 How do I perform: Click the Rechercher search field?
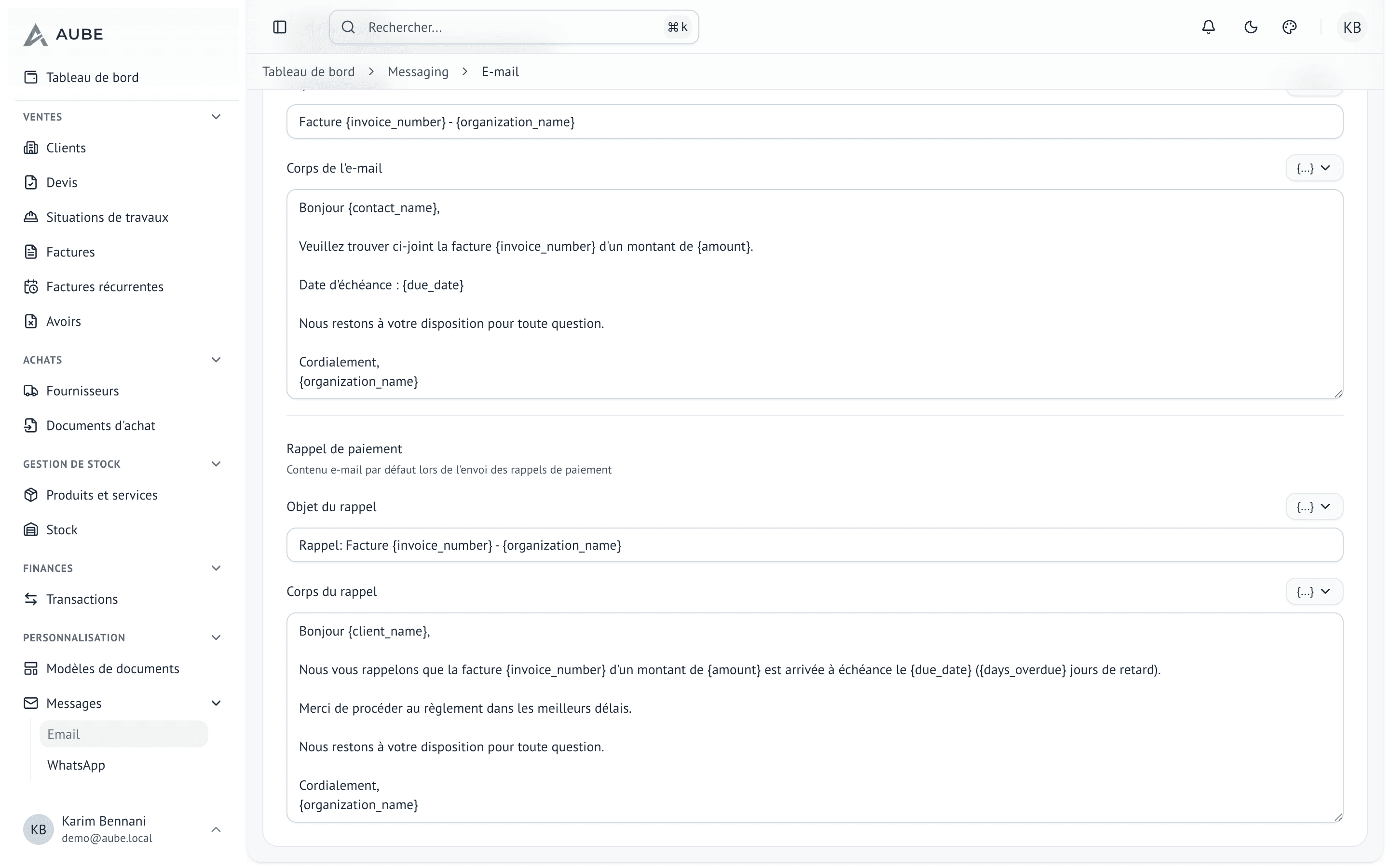coord(514,27)
